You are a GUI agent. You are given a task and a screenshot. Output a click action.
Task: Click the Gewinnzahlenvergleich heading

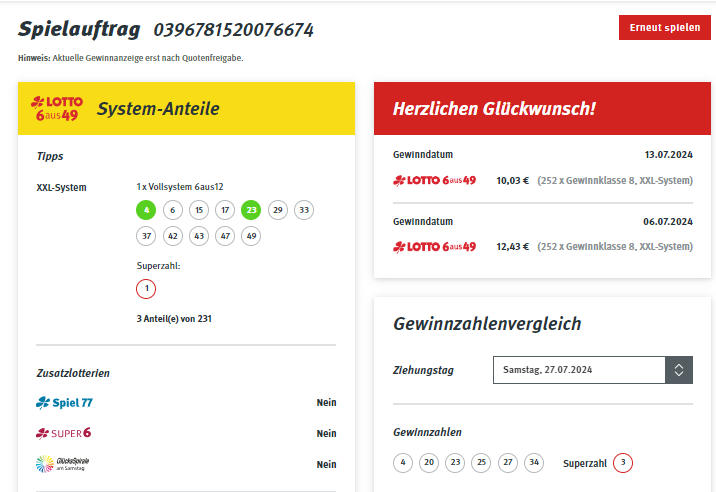coord(487,324)
